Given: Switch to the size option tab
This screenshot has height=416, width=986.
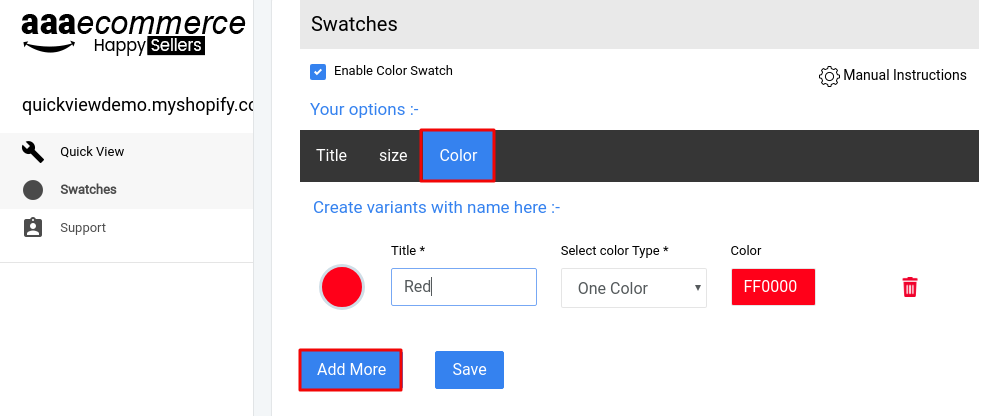Looking at the screenshot, I should (x=392, y=155).
